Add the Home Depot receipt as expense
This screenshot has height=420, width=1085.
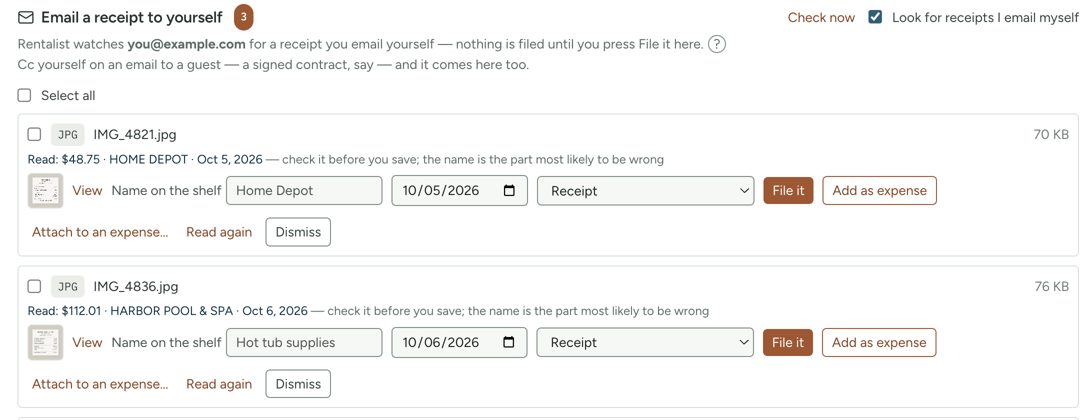click(x=879, y=190)
